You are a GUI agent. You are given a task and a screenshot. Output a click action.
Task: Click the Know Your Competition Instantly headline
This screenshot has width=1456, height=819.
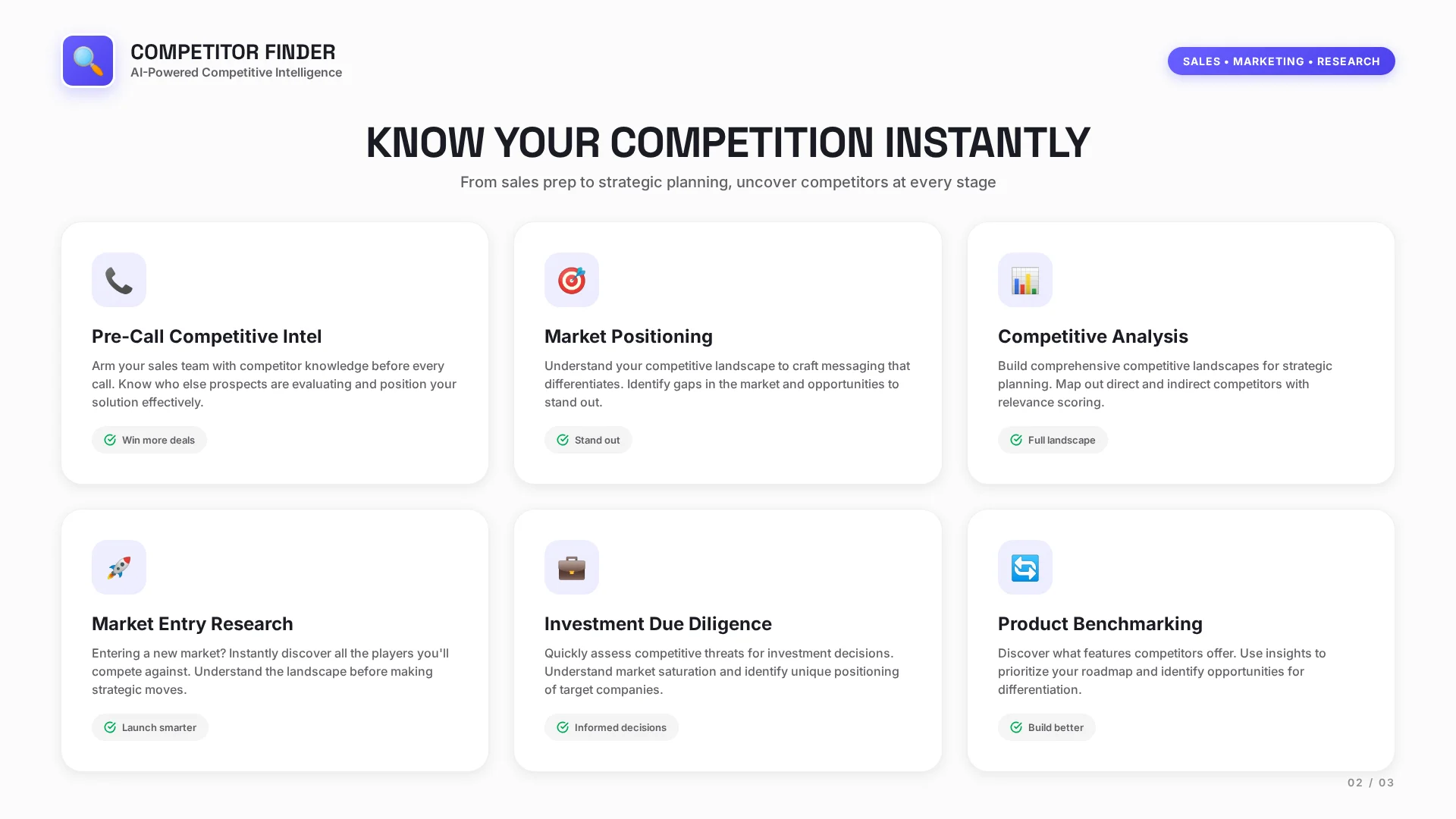point(728,143)
